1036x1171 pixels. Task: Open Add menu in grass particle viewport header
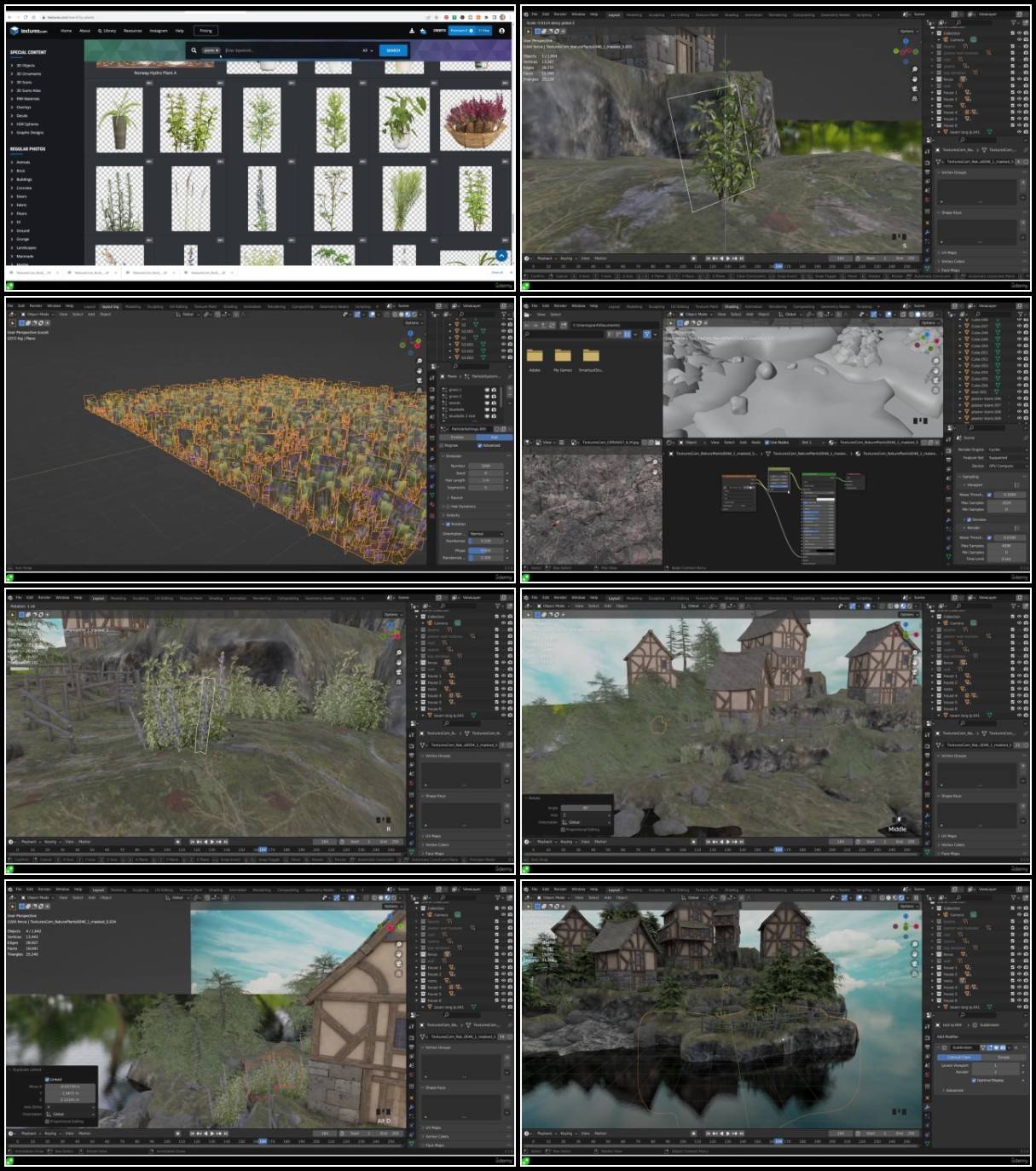click(91, 314)
